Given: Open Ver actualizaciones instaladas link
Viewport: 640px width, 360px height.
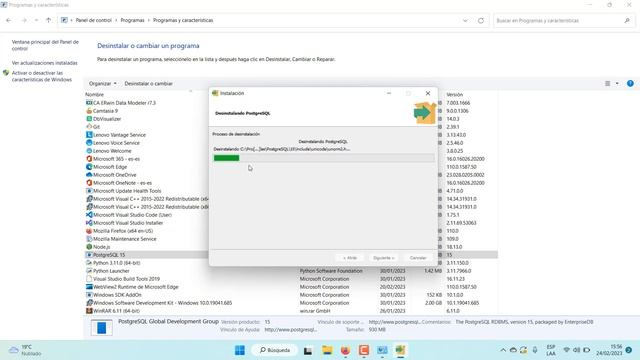Looking at the screenshot, I should tap(44, 63).
